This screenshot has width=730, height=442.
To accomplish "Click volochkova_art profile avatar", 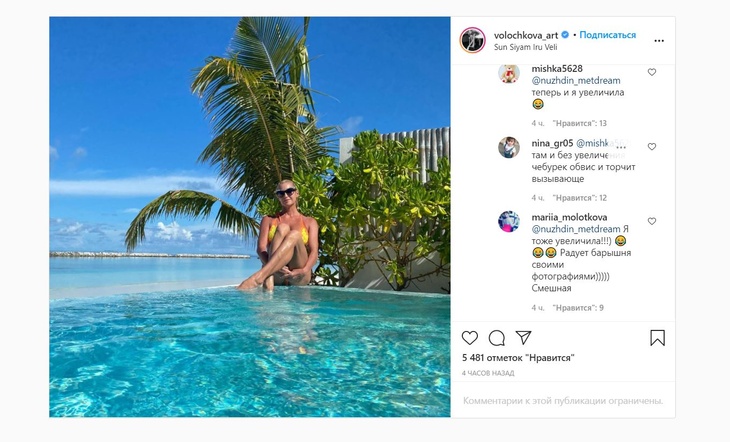I will click(x=472, y=40).
